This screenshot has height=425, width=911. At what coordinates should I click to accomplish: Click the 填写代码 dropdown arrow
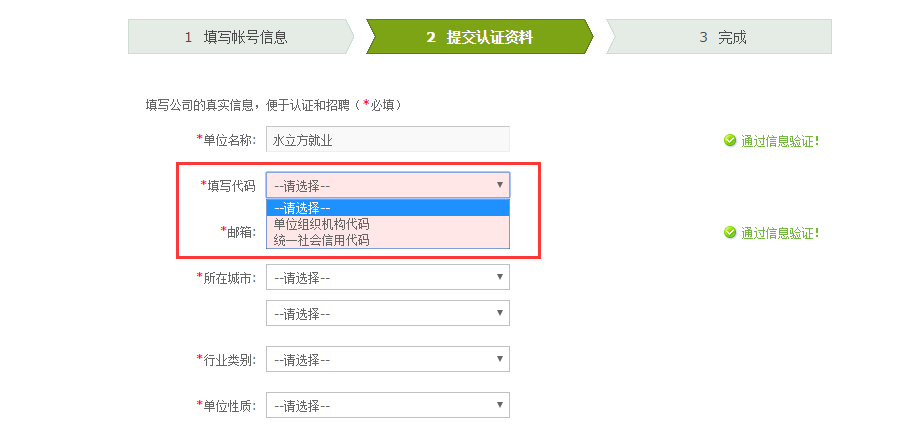point(500,185)
